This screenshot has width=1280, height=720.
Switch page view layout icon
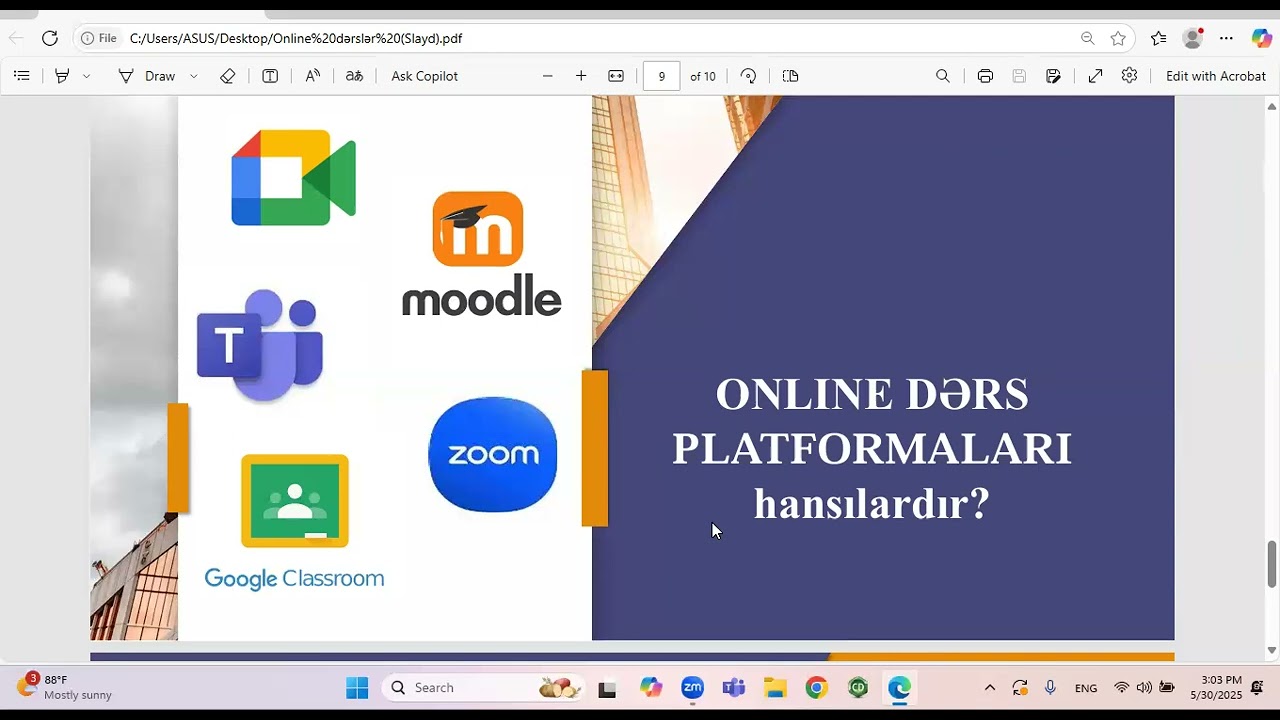tap(790, 76)
